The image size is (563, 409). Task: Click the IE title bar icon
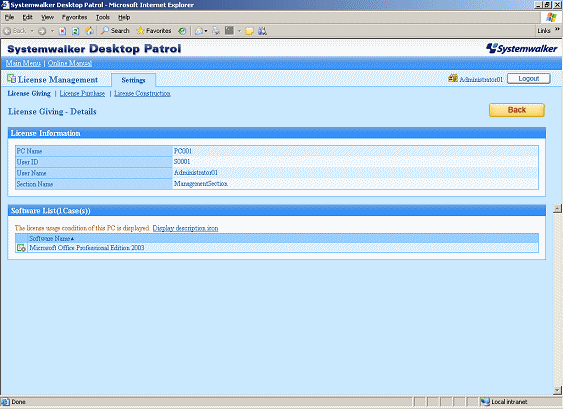(x=5, y=5)
